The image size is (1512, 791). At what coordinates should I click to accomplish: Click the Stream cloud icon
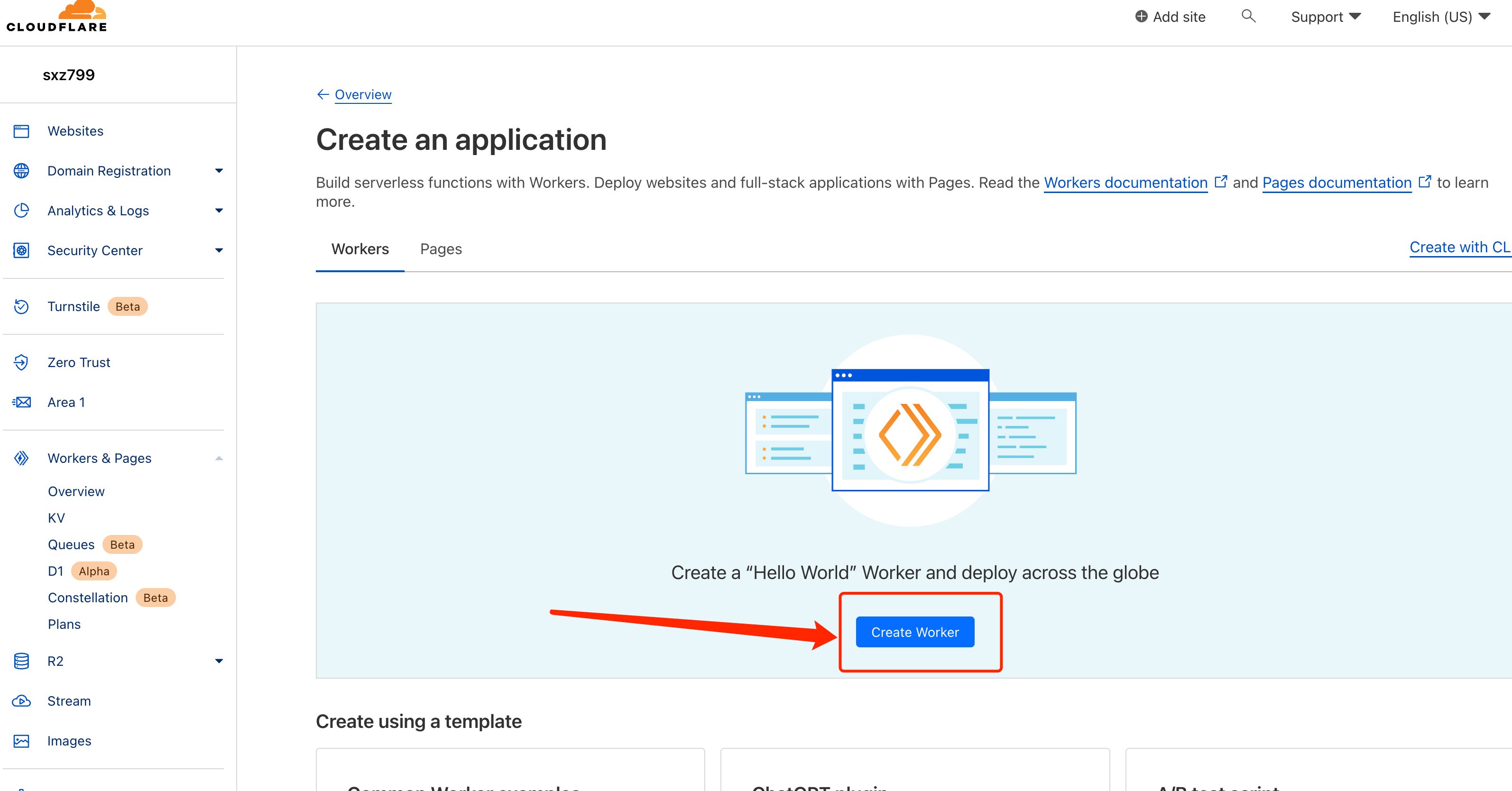click(22, 701)
